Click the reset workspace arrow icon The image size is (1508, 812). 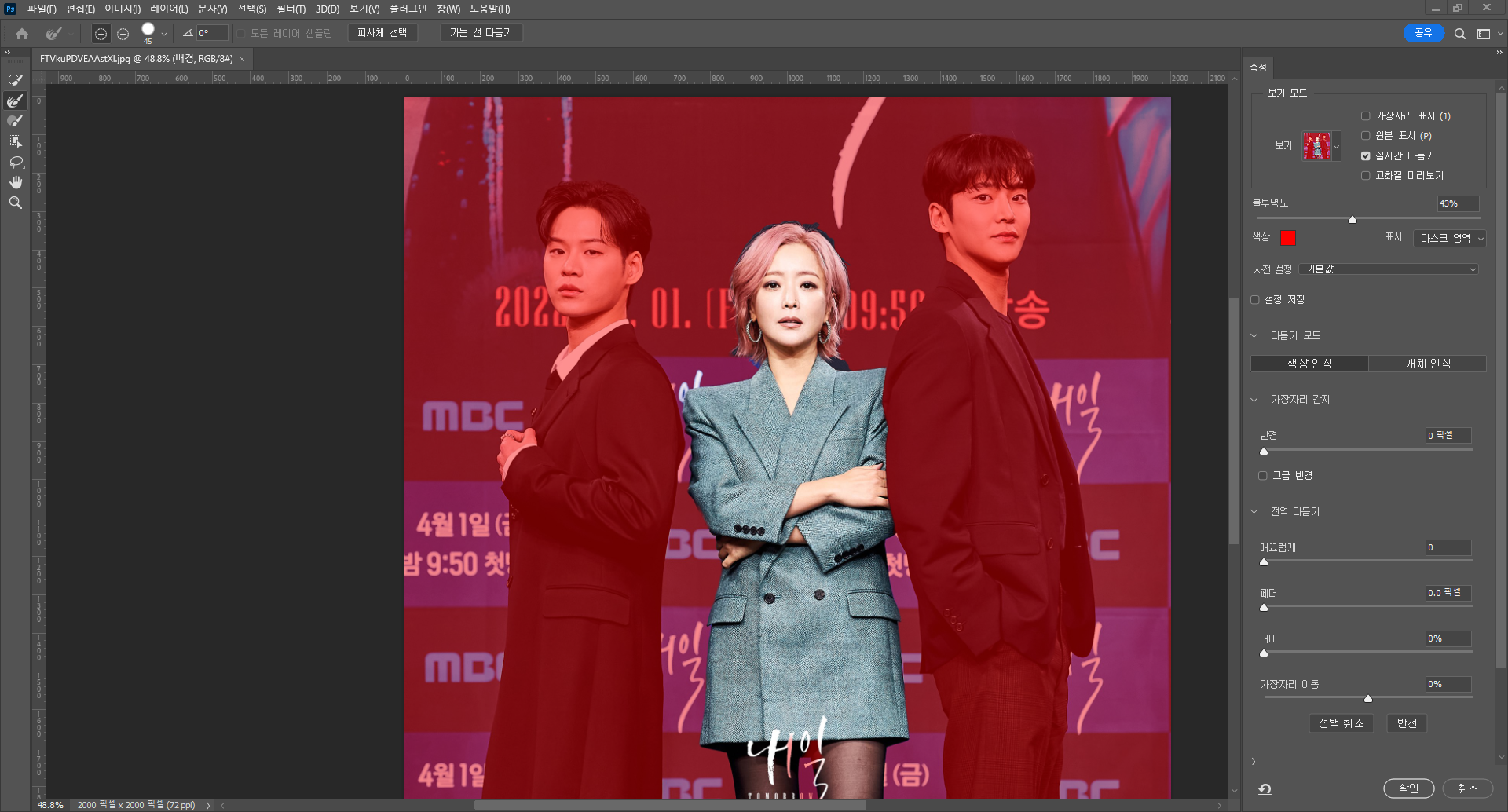point(1265,789)
